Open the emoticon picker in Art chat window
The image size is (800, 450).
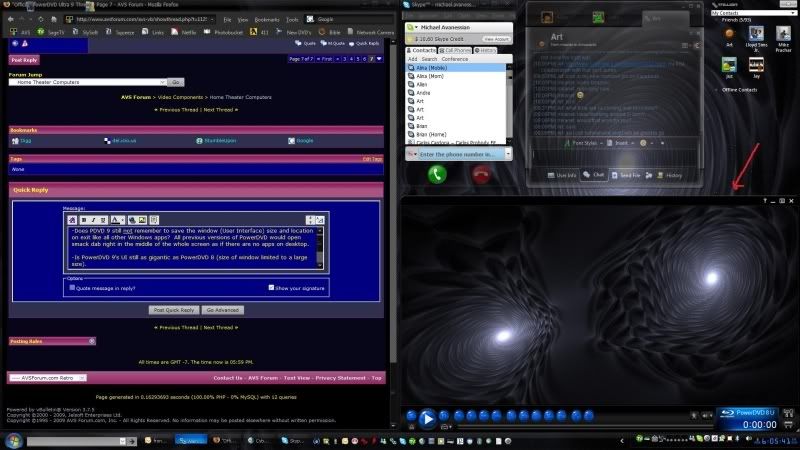click(x=645, y=143)
